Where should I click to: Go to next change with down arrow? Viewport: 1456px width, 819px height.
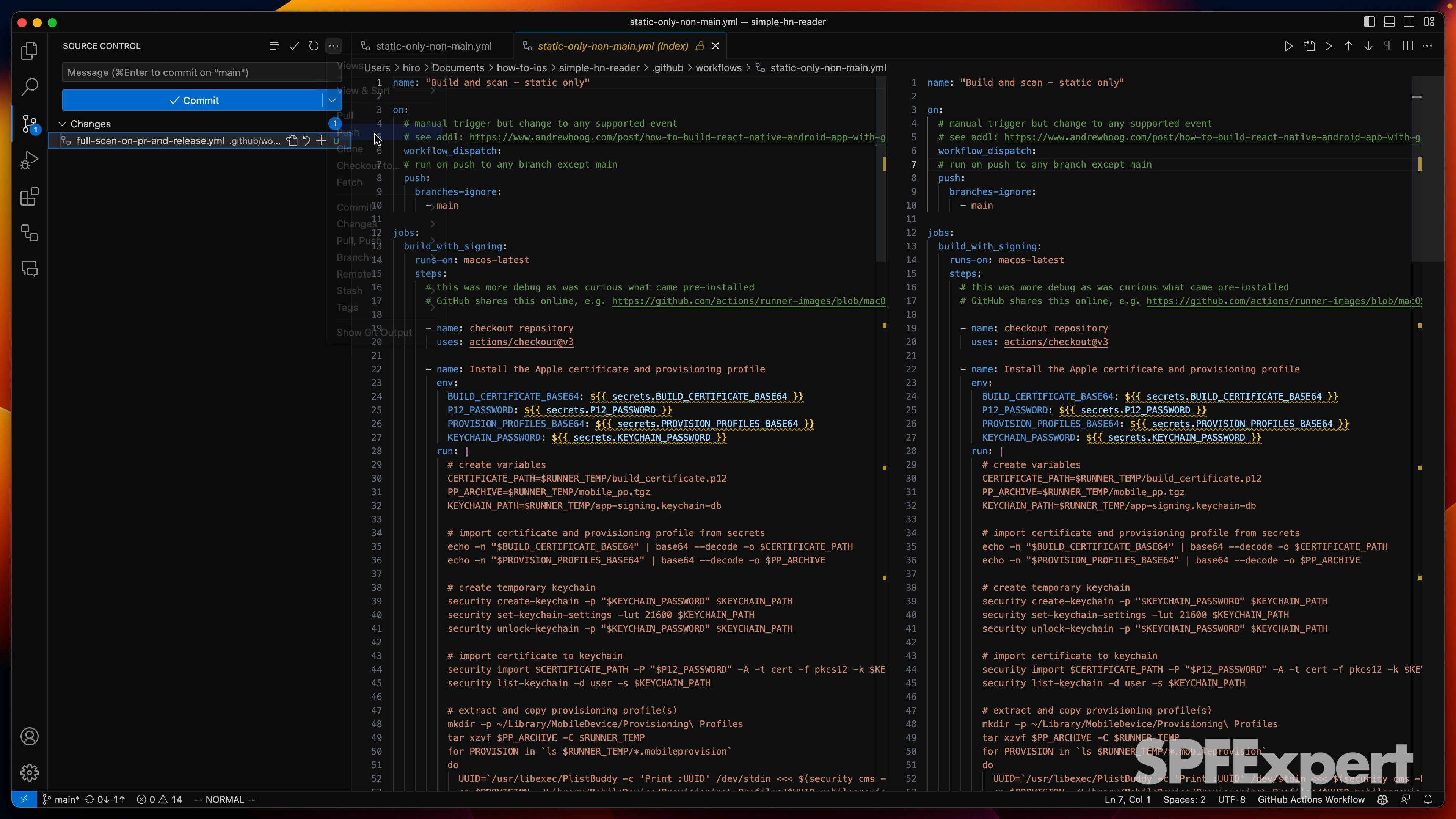(1368, 46)
